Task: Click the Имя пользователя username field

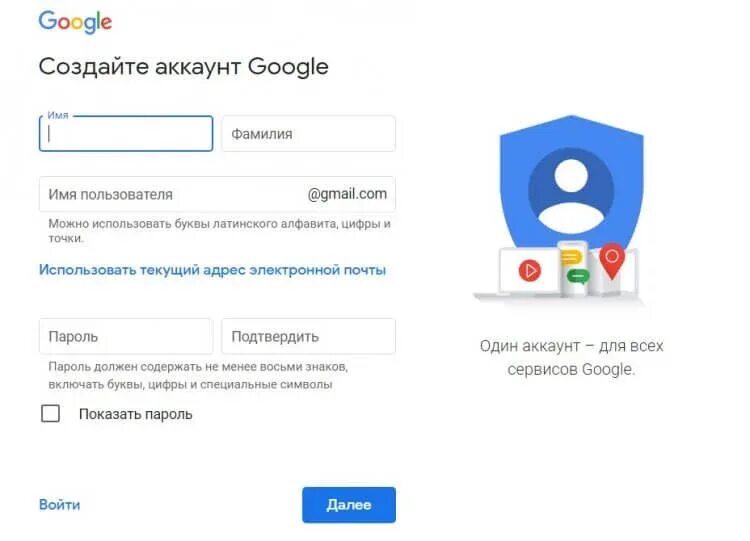Action: (x=217, y=194)
